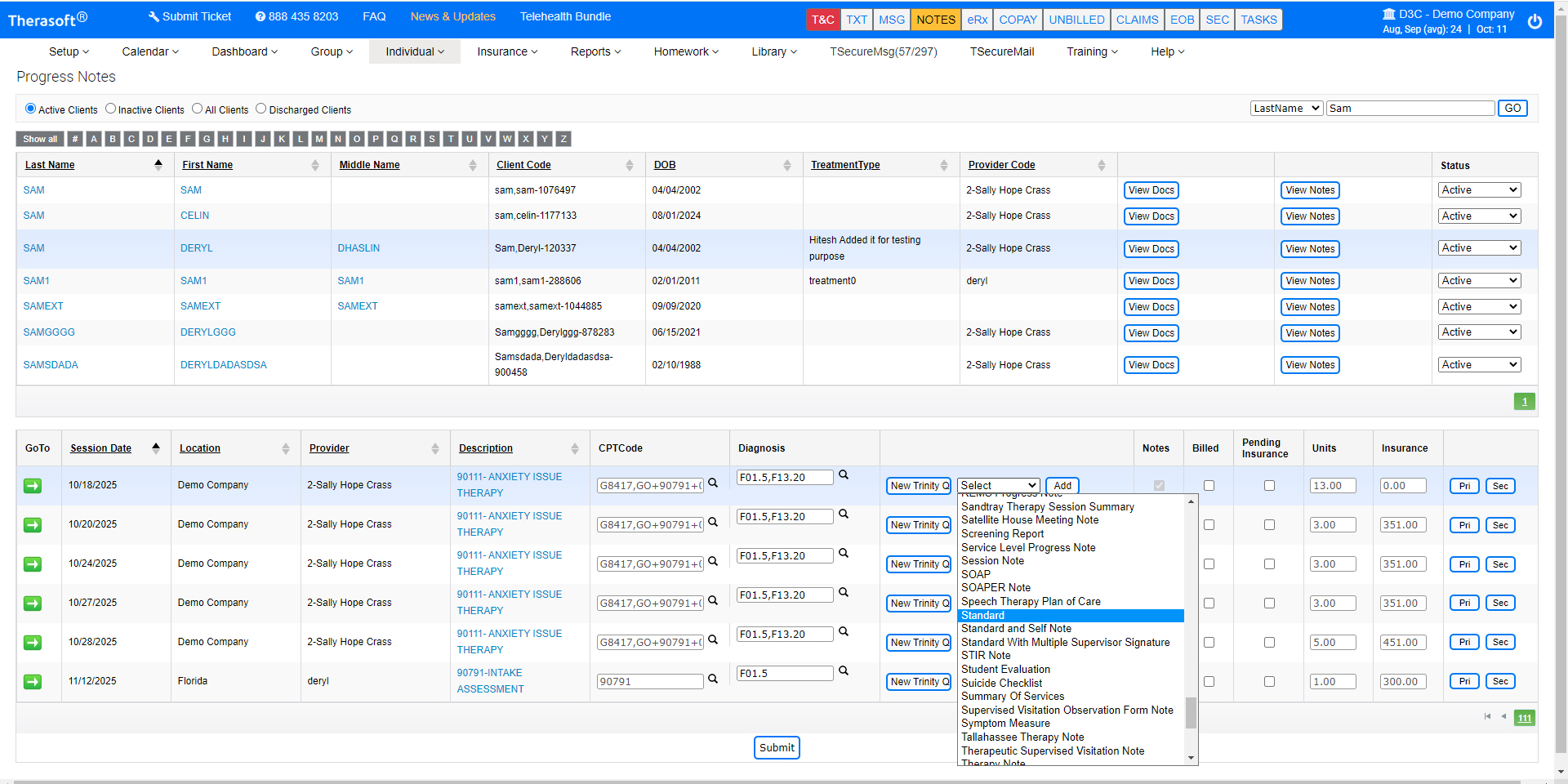The height and width of the screenshot is (784, 1568).
Task: Click green GoTo arrow for 11/12/2025 session
Action: (33, 682)
